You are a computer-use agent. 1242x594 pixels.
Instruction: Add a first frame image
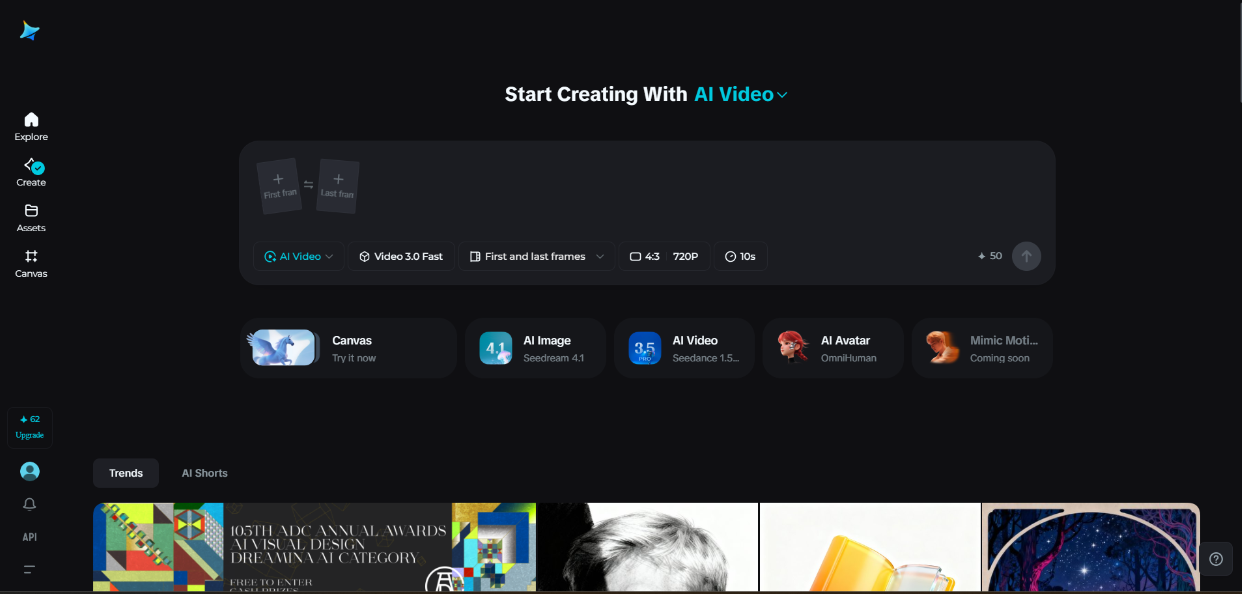[279, 184]
